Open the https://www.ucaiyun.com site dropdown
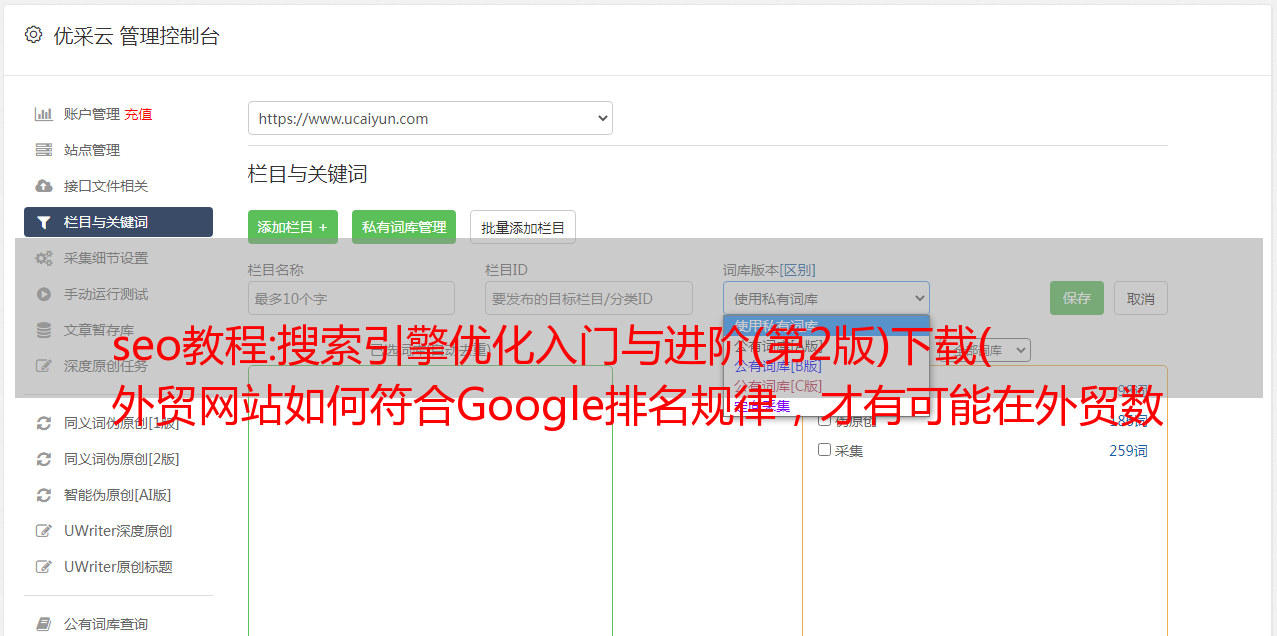This screenshot has width=1277, height=636. point(430,118)
